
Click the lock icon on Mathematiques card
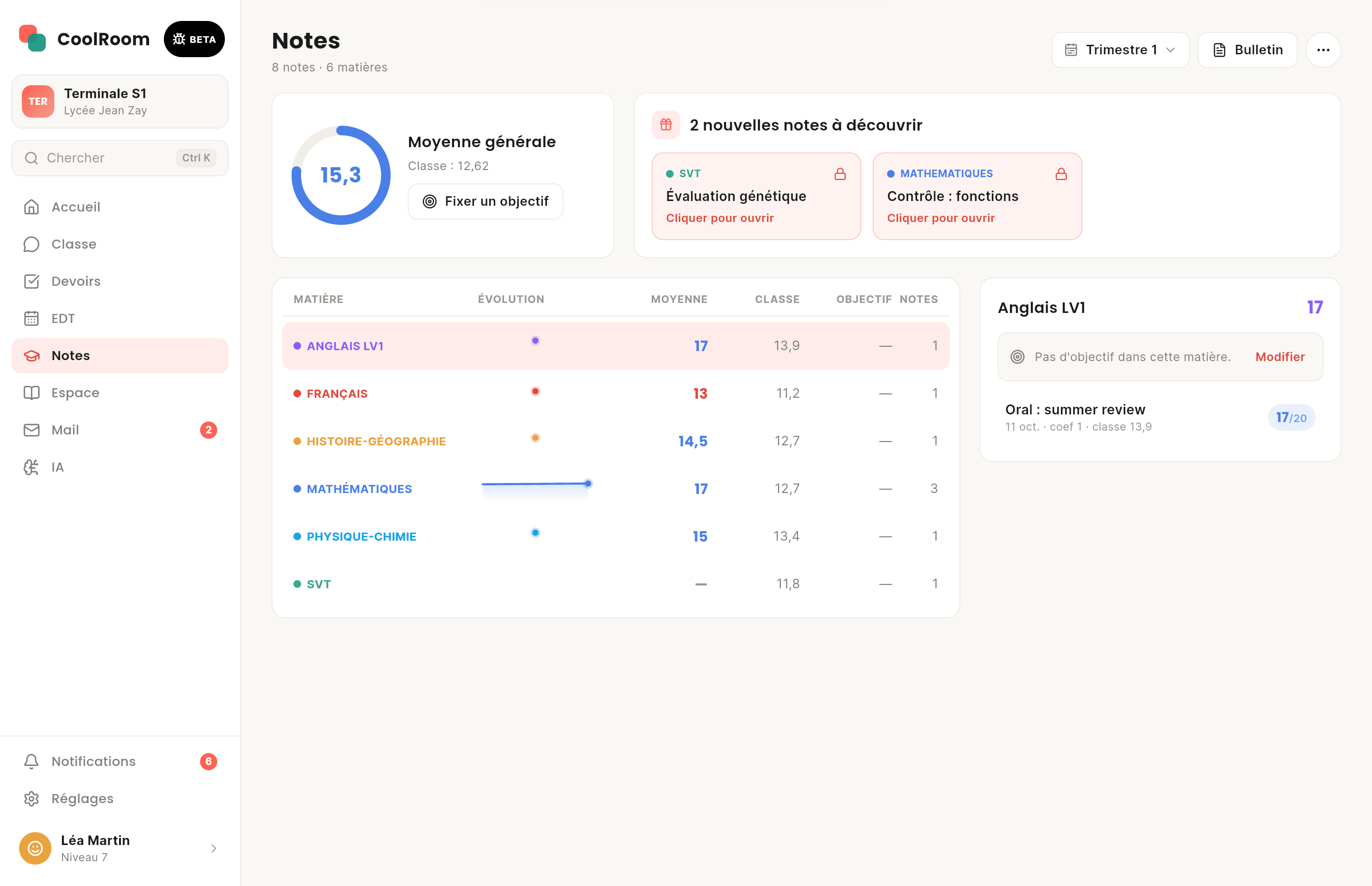pos(1061,174)
